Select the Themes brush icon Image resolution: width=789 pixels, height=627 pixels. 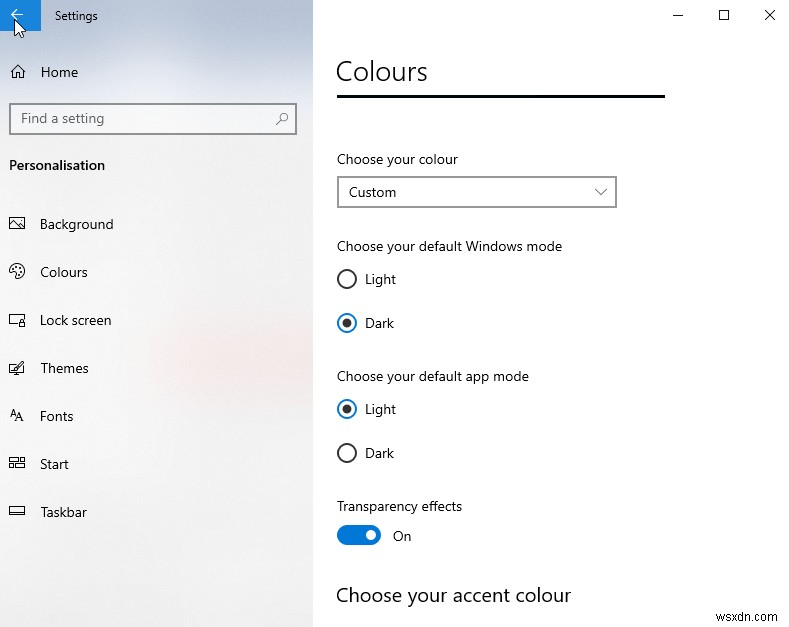click(17, 368)
